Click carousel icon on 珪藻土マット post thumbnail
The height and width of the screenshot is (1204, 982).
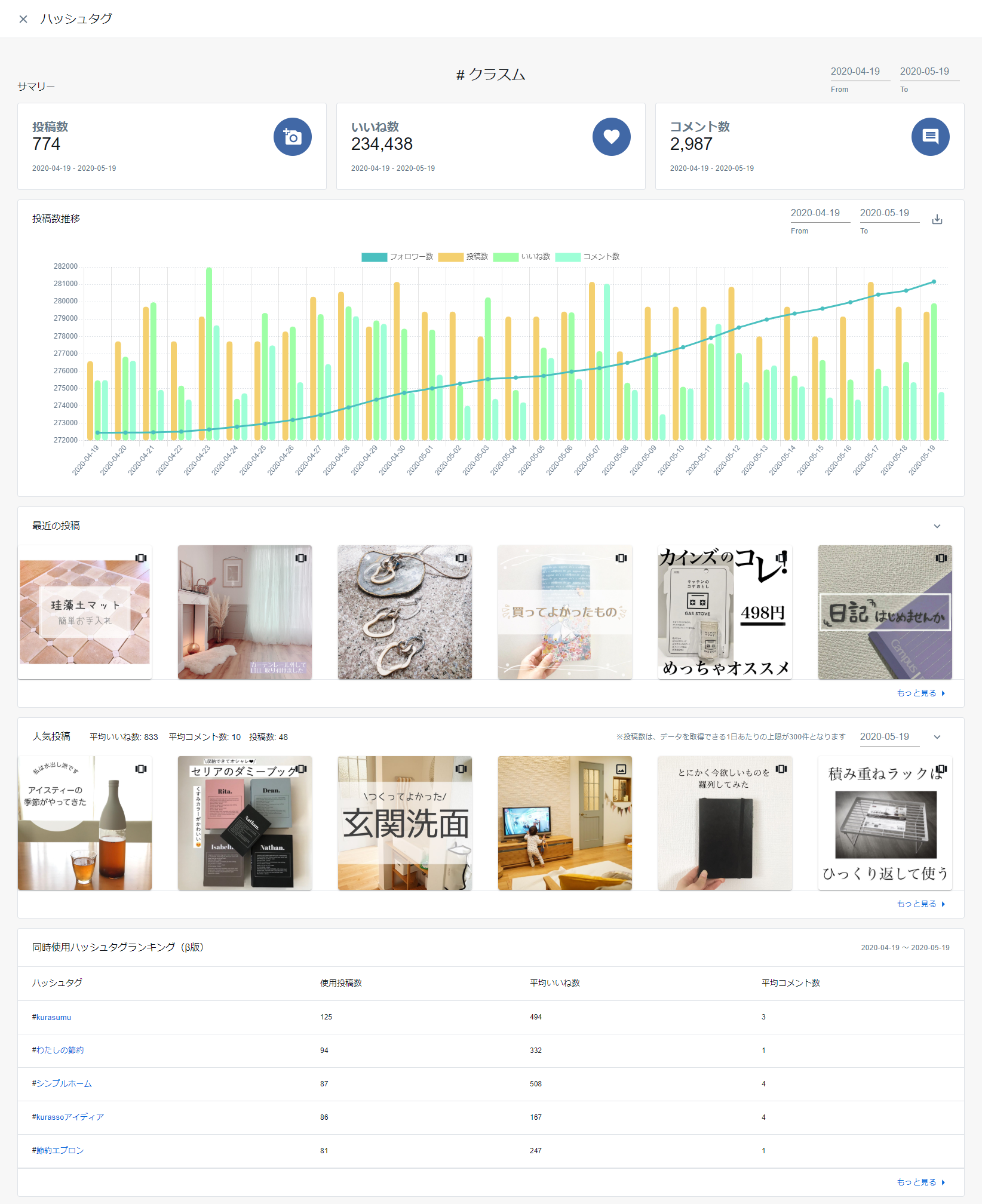click(x=141, y=558)
